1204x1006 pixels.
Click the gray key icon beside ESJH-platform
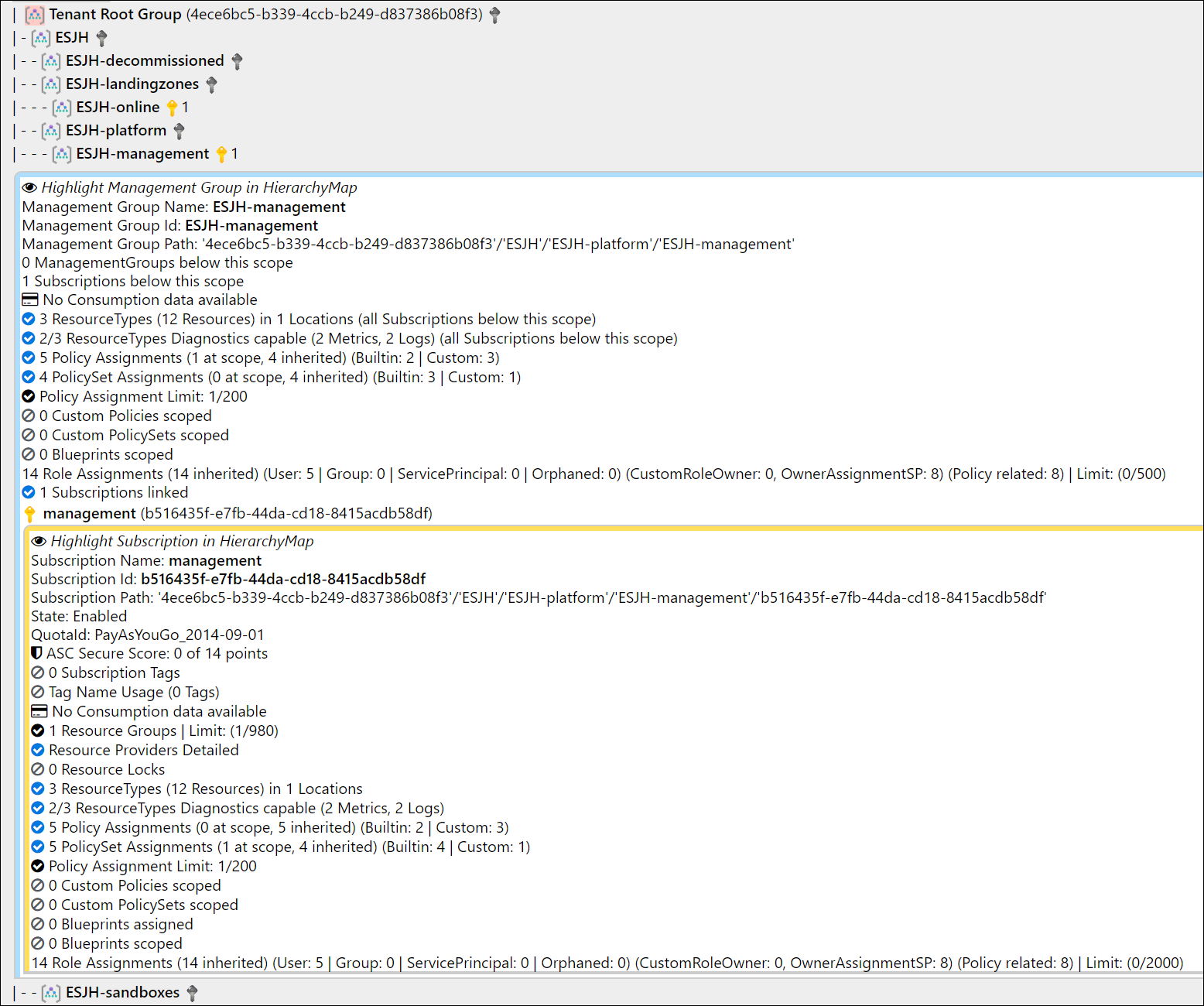pyautogui.click(x=180, y=131)
